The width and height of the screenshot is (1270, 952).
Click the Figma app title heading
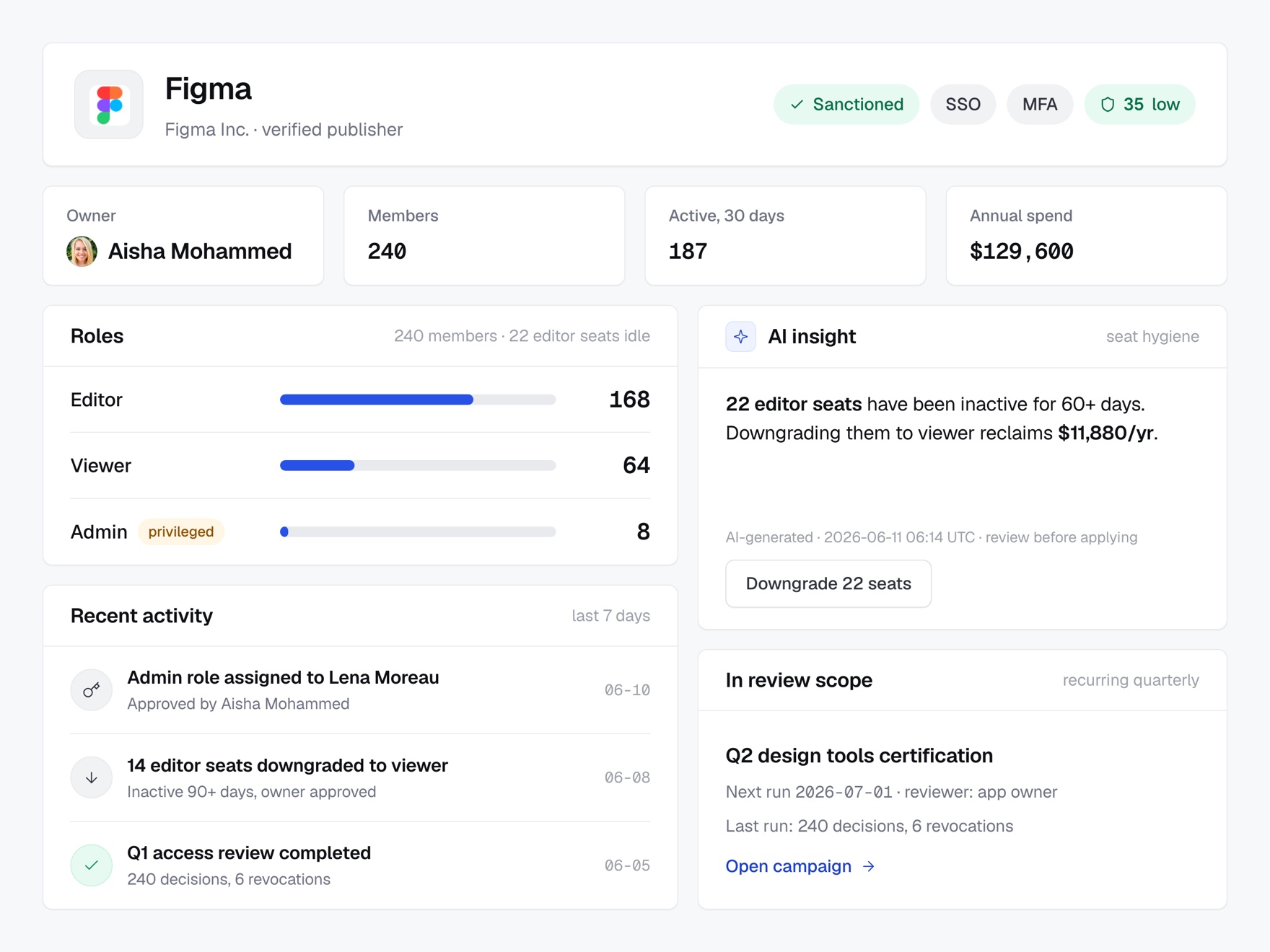pos(208,89)
